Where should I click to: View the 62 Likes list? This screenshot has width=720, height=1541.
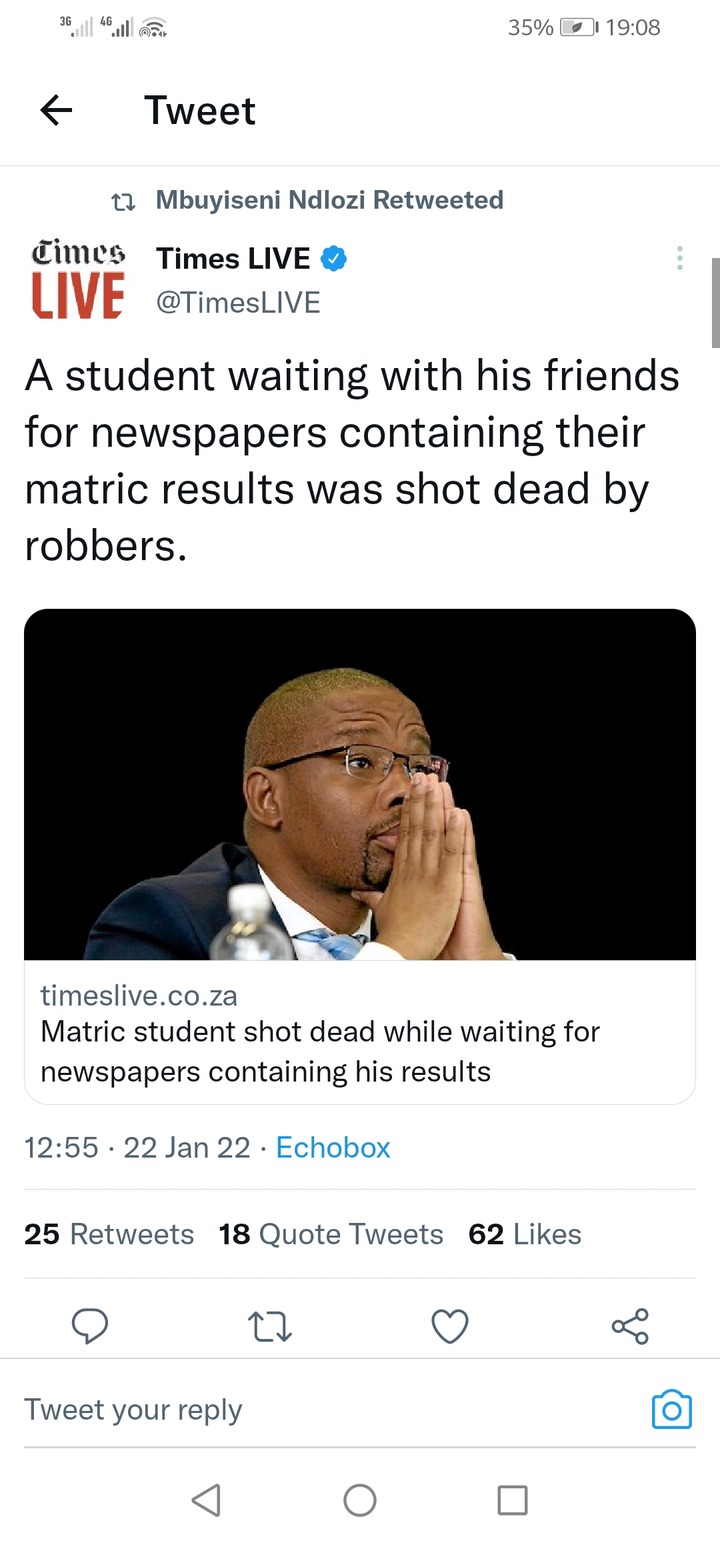coord(525,1234)
